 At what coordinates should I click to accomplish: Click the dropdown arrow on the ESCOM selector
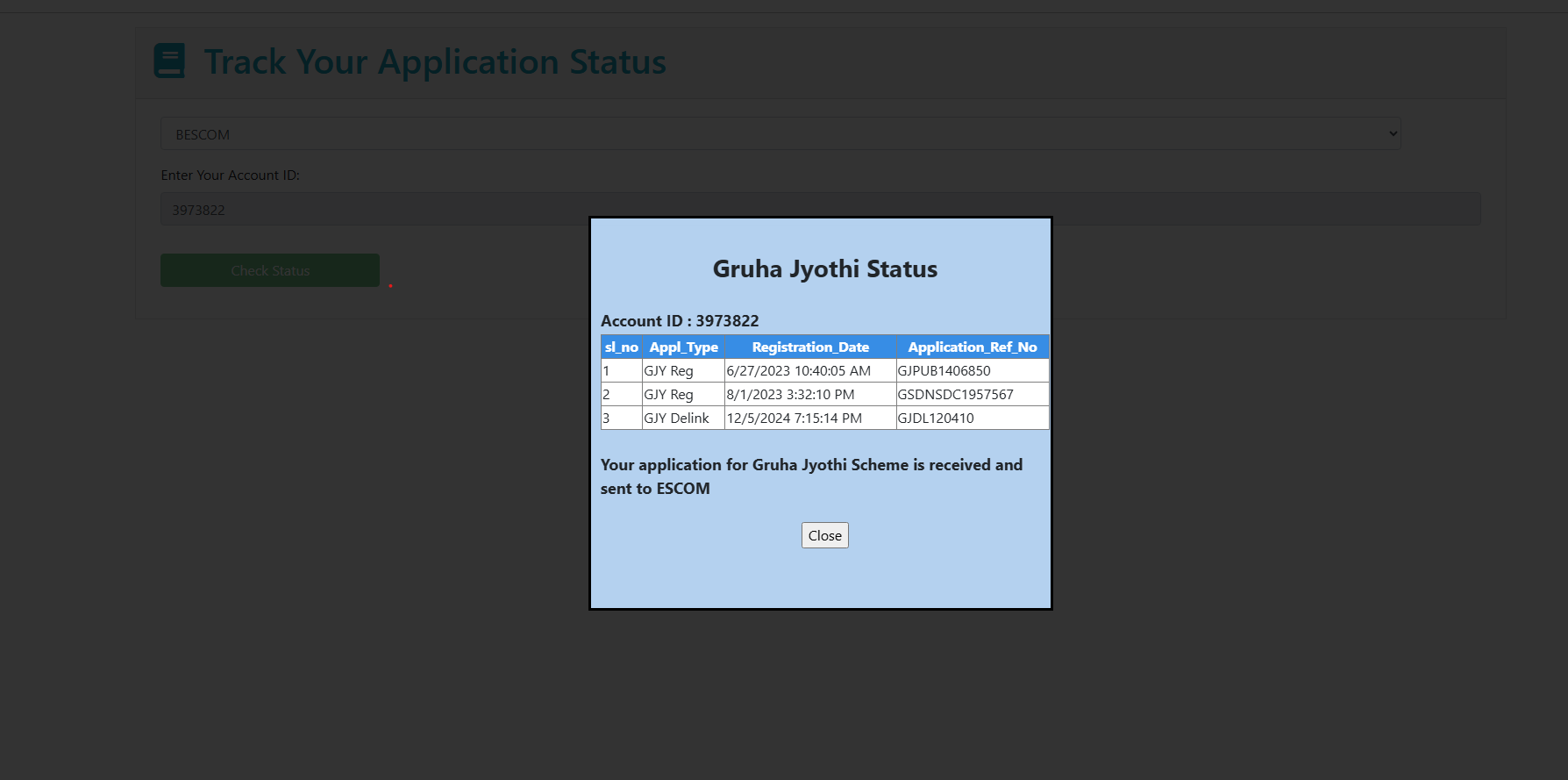[x=1392, y=134]
